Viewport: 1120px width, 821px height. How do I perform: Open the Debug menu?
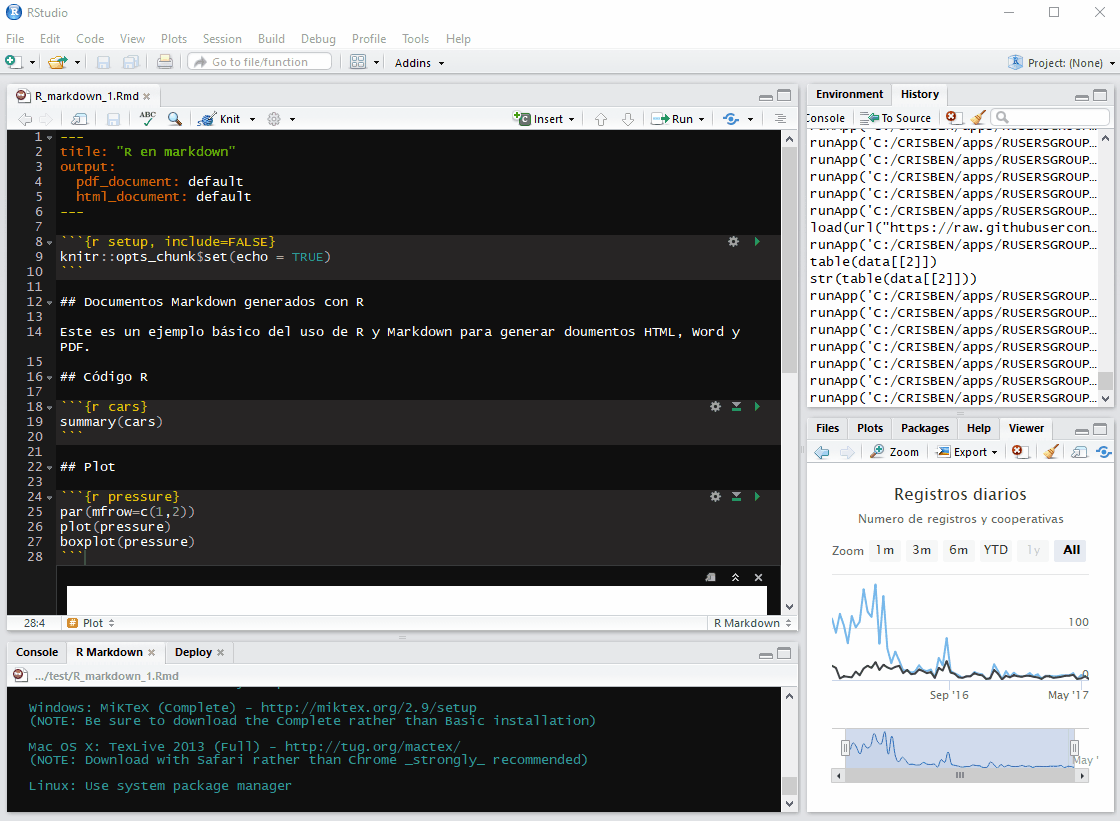pos(318,39)
